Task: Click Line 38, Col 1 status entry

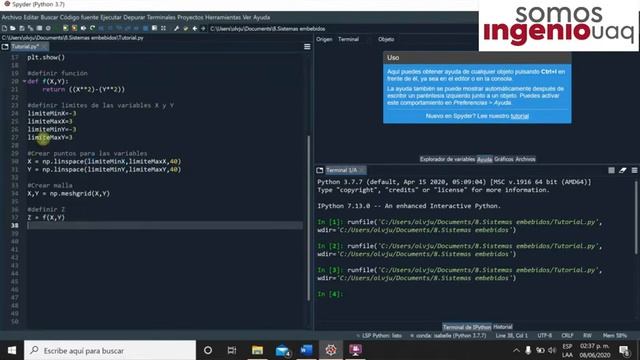Action: (x=511, y=336)
